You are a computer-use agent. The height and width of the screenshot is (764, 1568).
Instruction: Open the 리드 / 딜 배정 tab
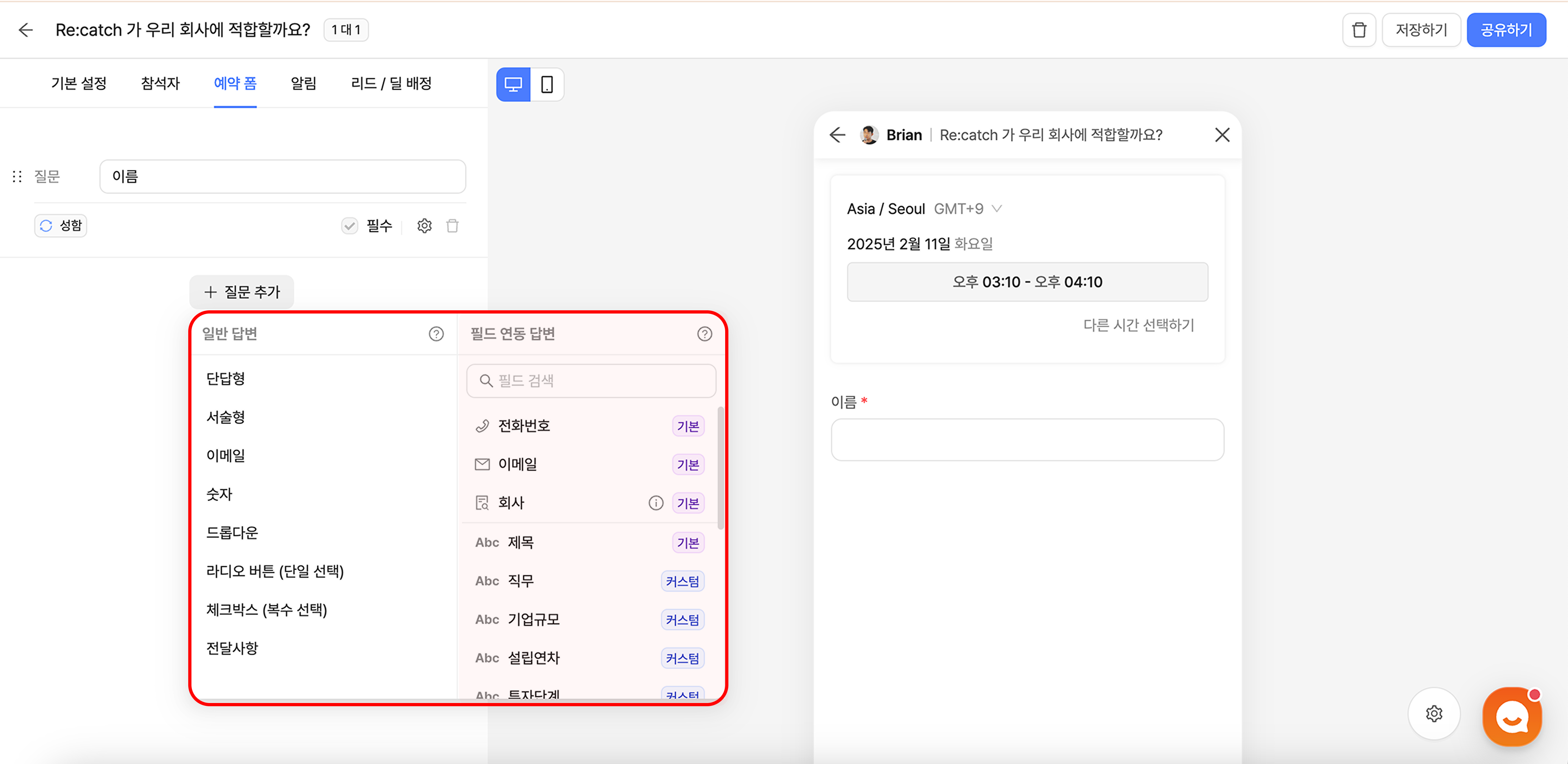(391, 83)
